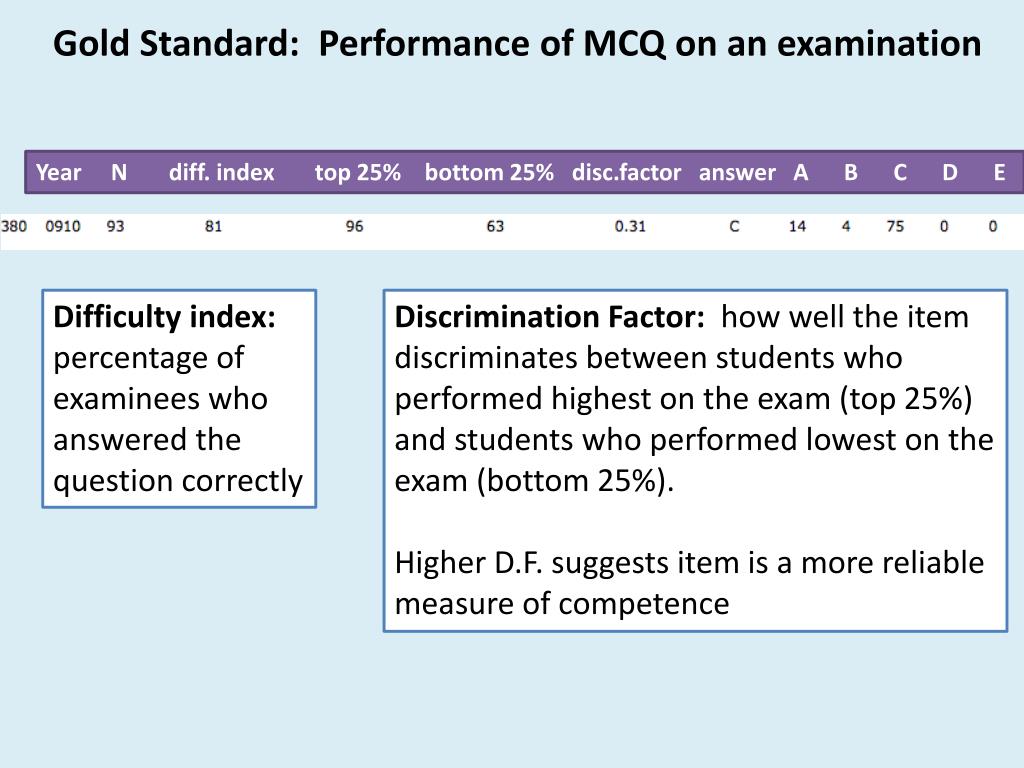Click the 'top 25%' column header
The image size is (1024, 768).
click(357, 172)
